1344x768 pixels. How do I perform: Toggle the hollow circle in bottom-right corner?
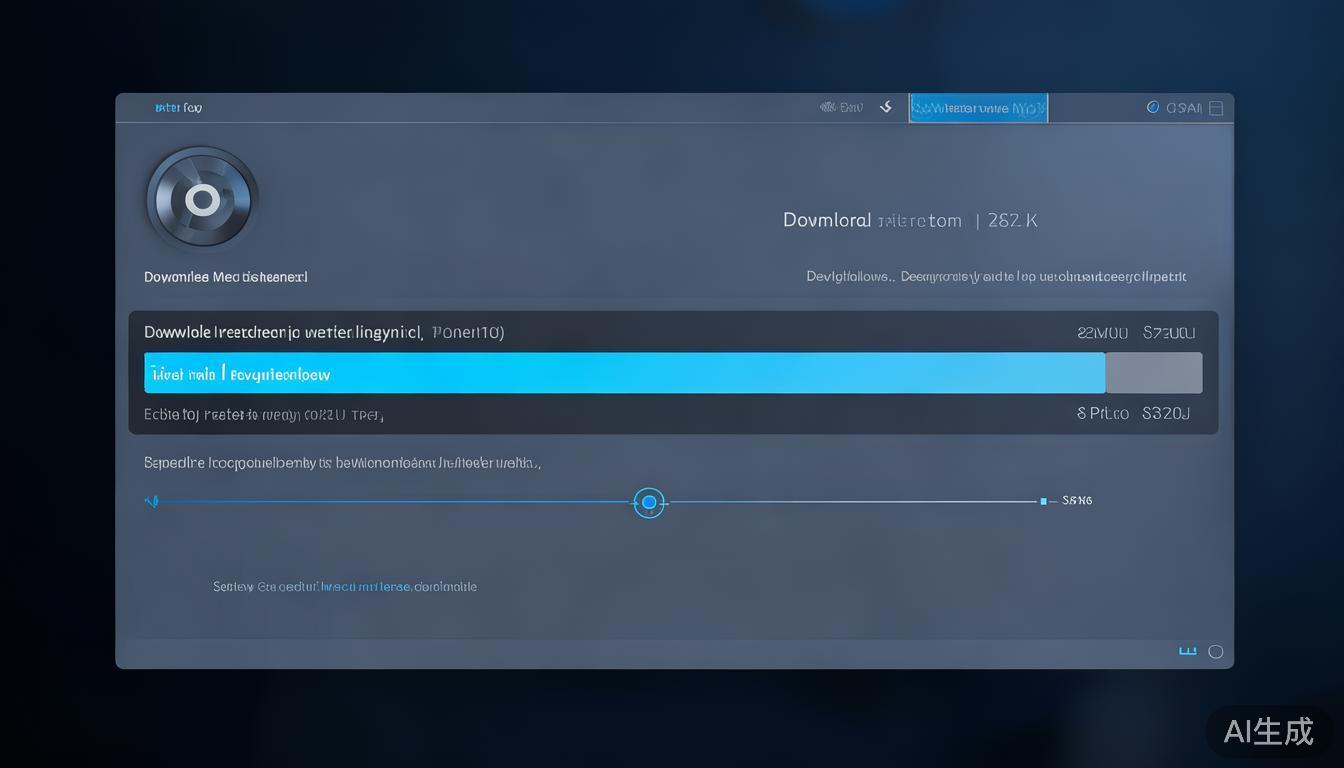point(1216,652)
